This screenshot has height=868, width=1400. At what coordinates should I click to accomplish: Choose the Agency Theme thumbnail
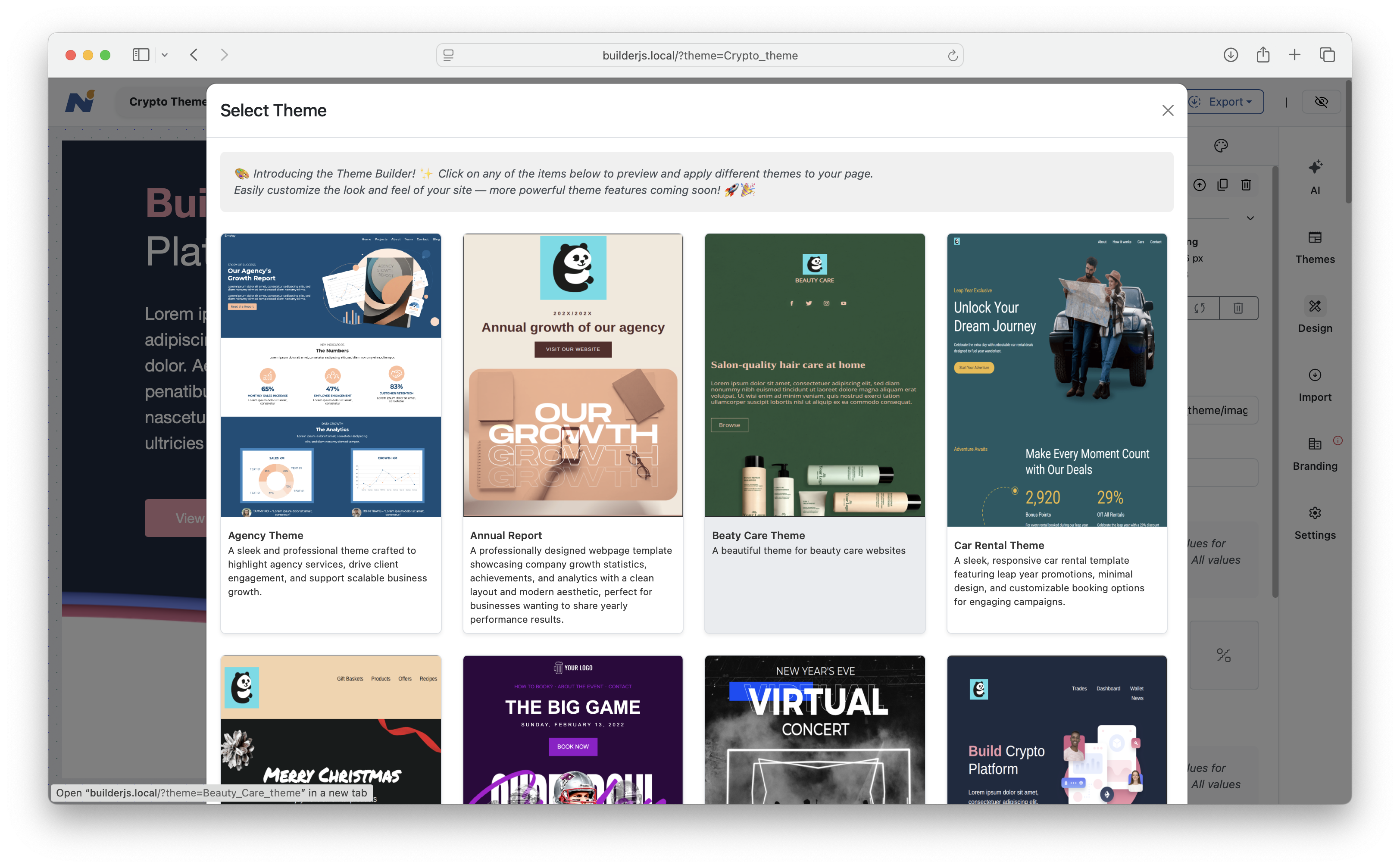331,374
